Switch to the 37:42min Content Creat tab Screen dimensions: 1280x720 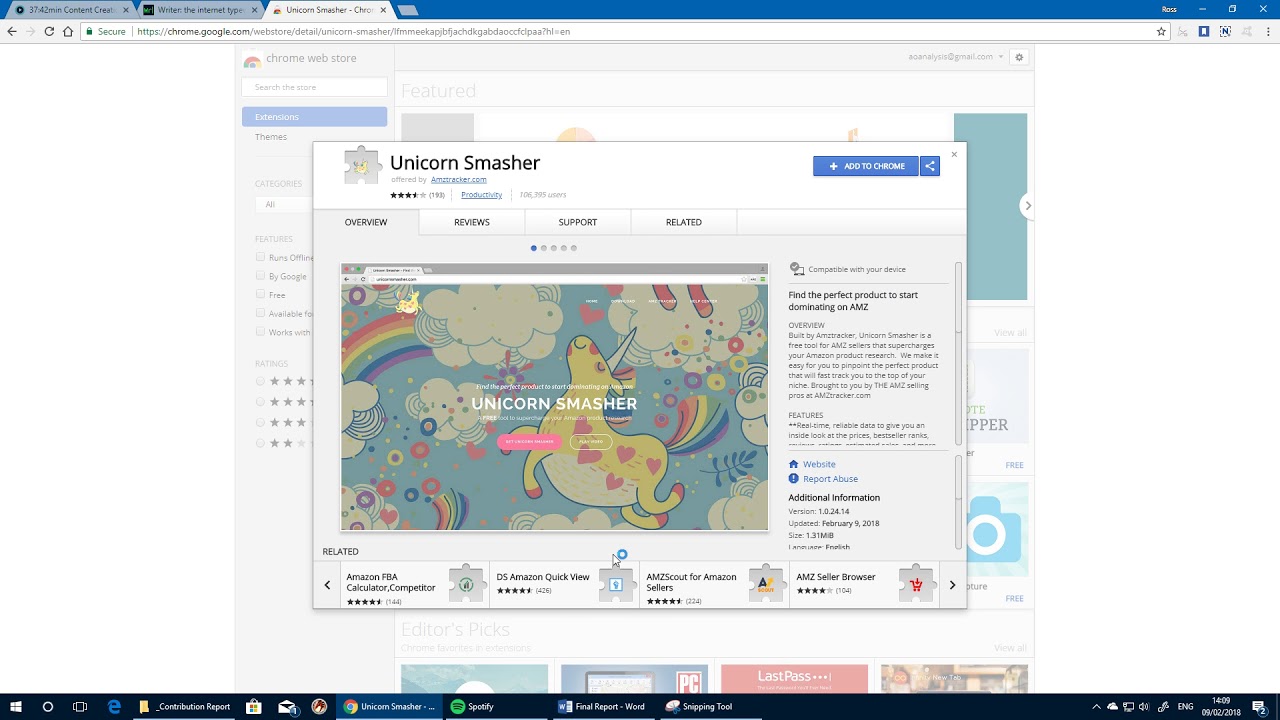coord(70,10)
